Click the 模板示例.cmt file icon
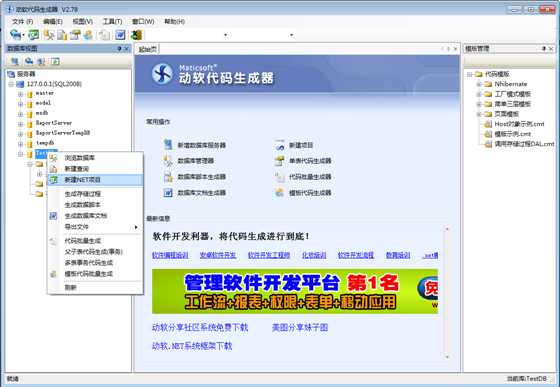The height and width of the screenshot is (387, 560). coord(488,134)
